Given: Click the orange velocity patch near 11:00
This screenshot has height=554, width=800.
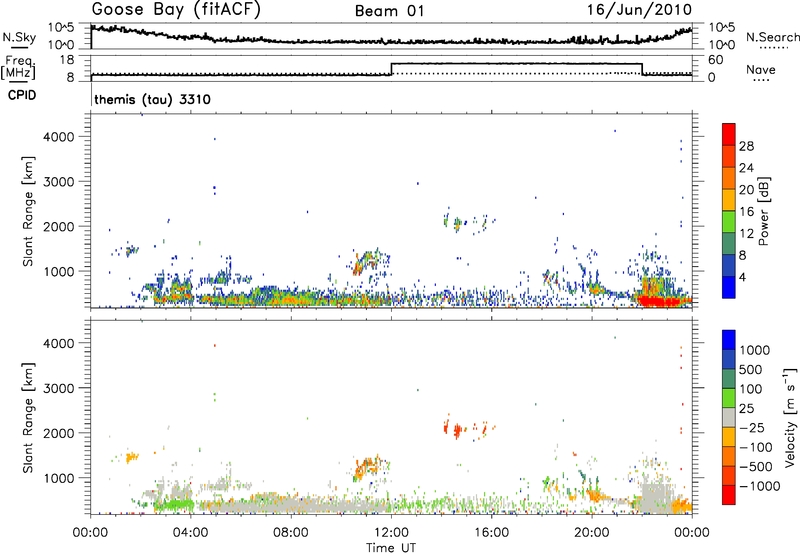Looking at the screenshot, I should [x=366, y=468].
